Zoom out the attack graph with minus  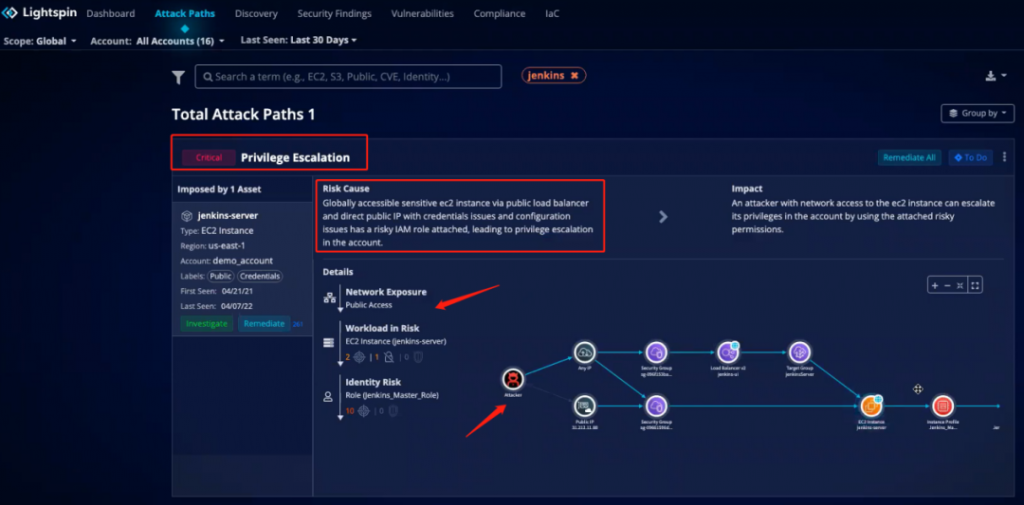click(947, 285)
